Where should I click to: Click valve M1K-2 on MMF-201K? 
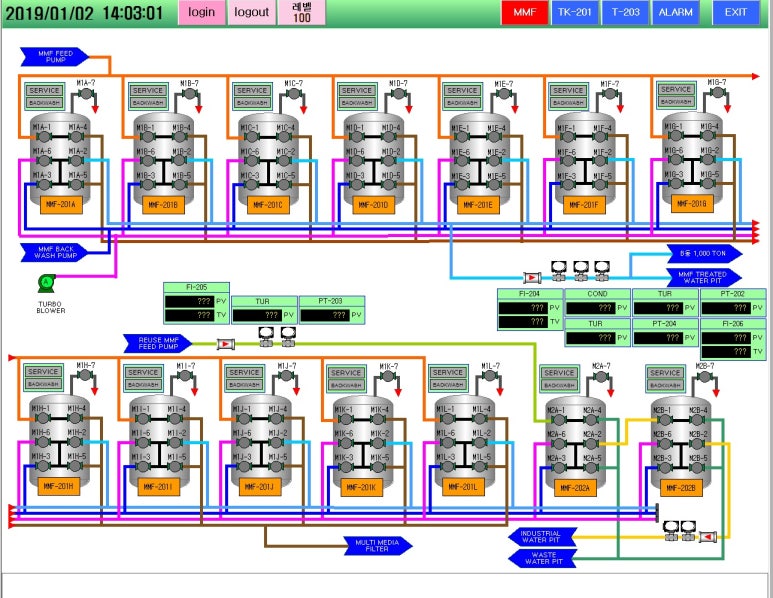(x=378, y=443)
